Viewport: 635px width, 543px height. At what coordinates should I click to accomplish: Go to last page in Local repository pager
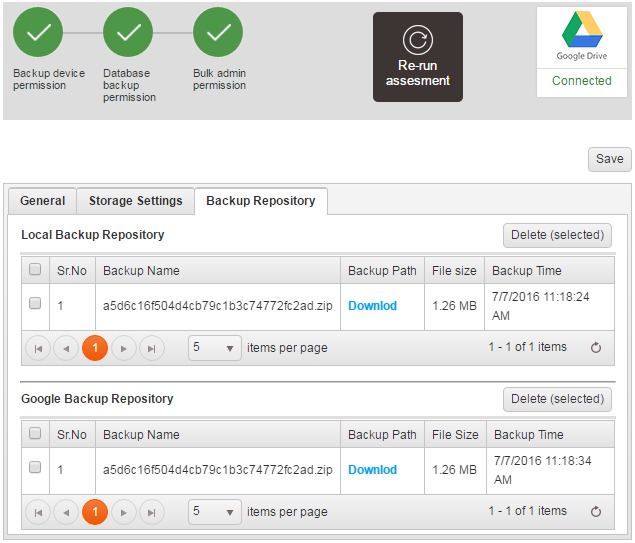(151, 348)
